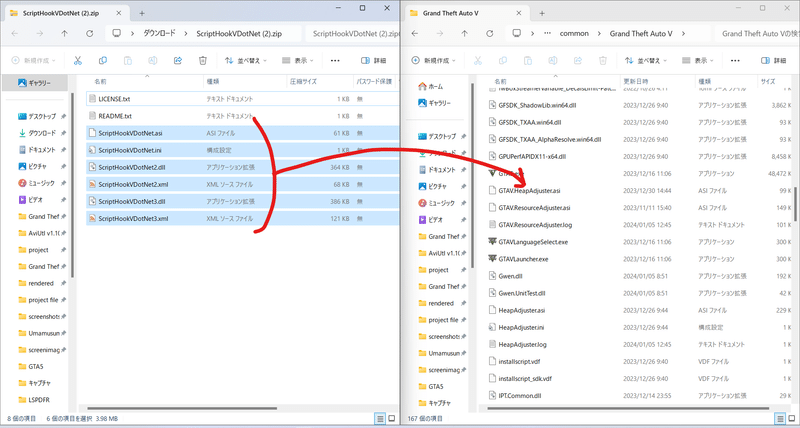Toggle the 詳細 details pane in the zip window
Screen dimensions: 800x428
click(x=373, y=60)
